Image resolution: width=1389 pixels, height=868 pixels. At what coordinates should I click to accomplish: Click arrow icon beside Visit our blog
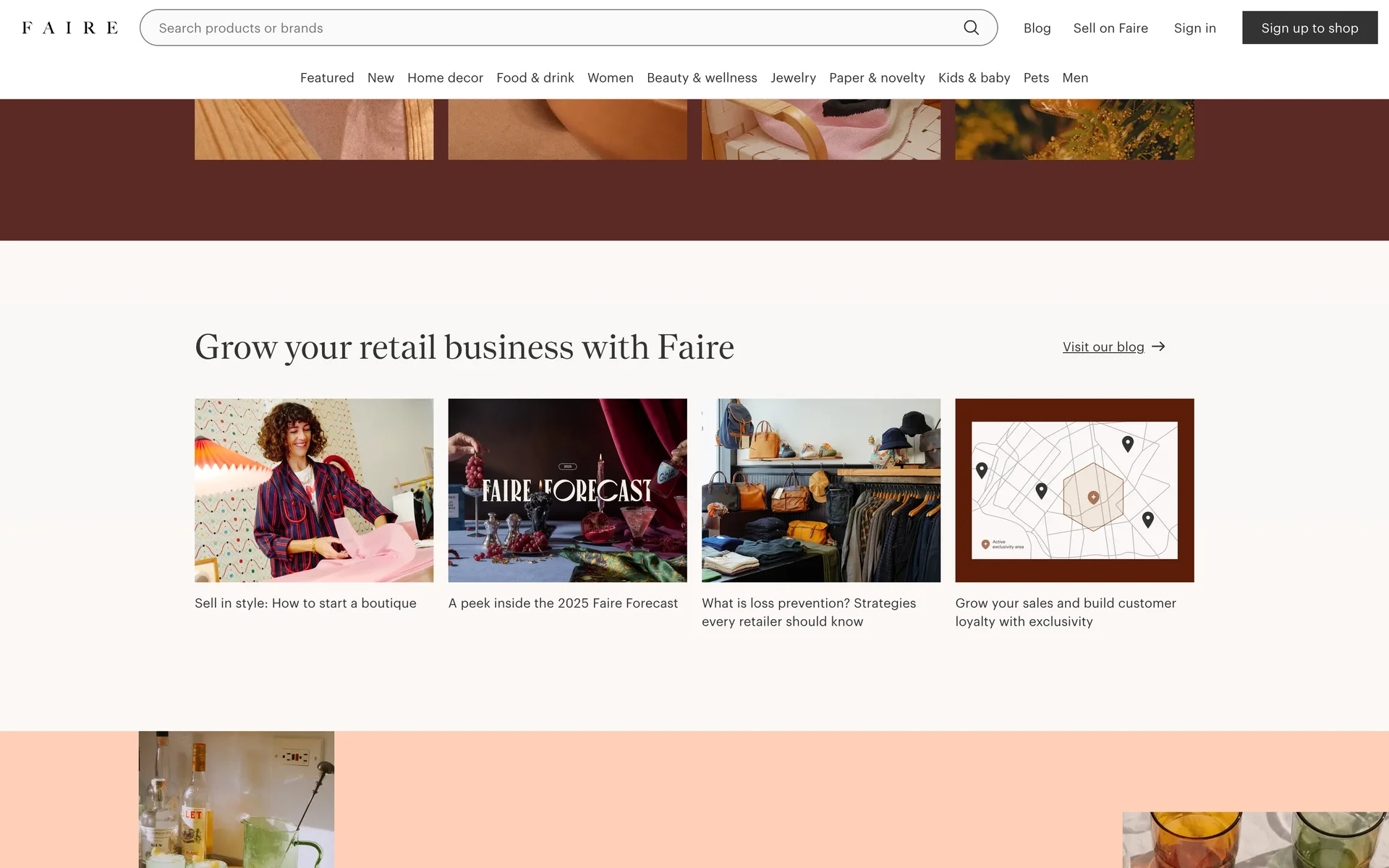(1158, 346)
